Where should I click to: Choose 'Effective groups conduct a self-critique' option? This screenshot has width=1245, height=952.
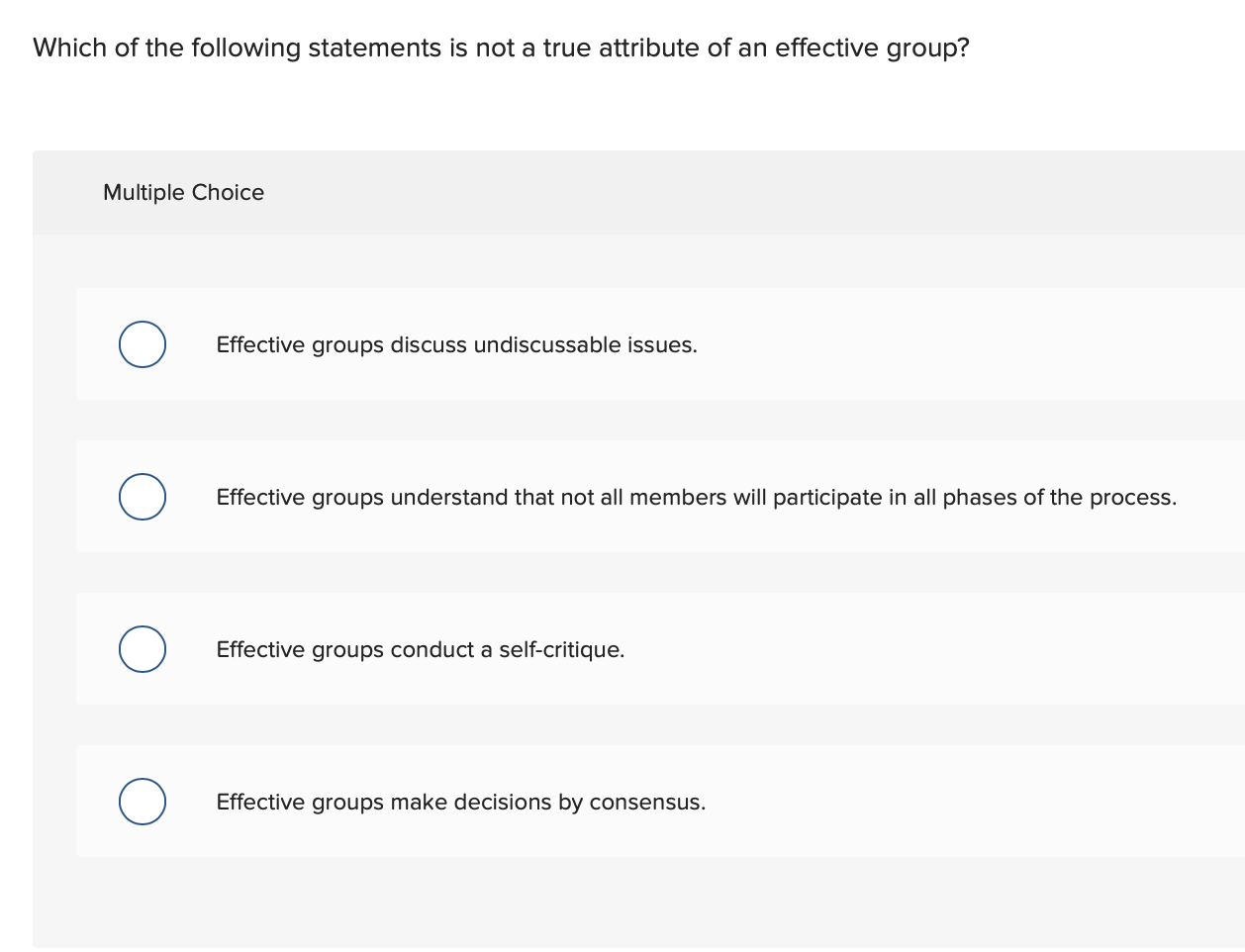420,649
